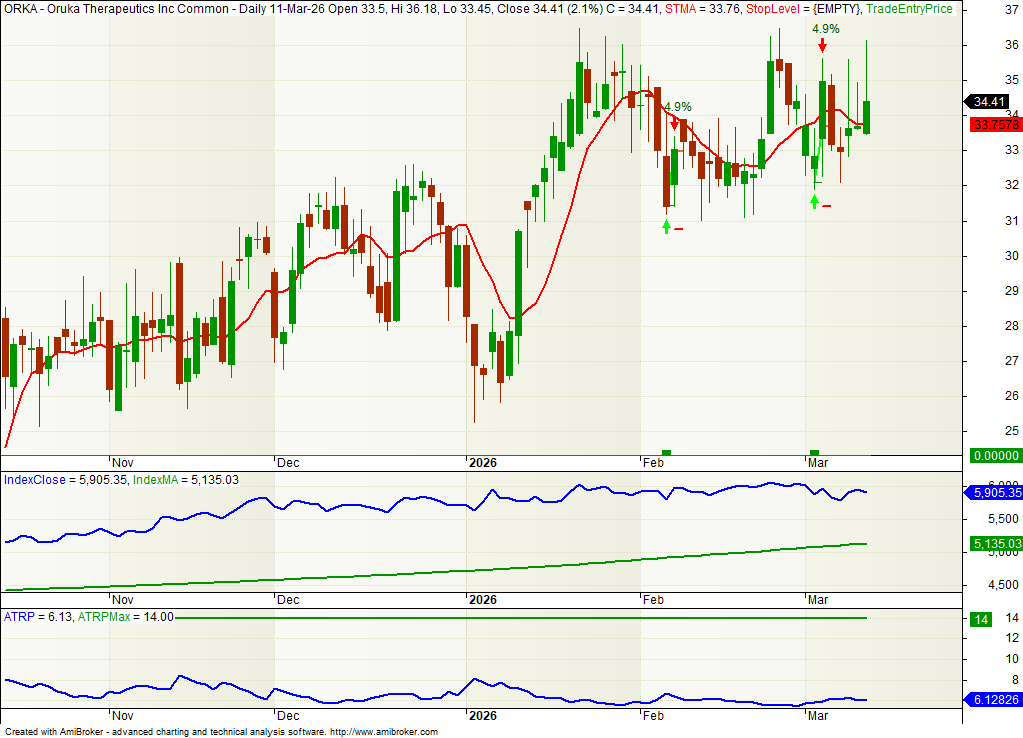This screenshot has height=738, width=1023.
Task: Click the green buy arrow in early February
Action: [x=667, y=226]
